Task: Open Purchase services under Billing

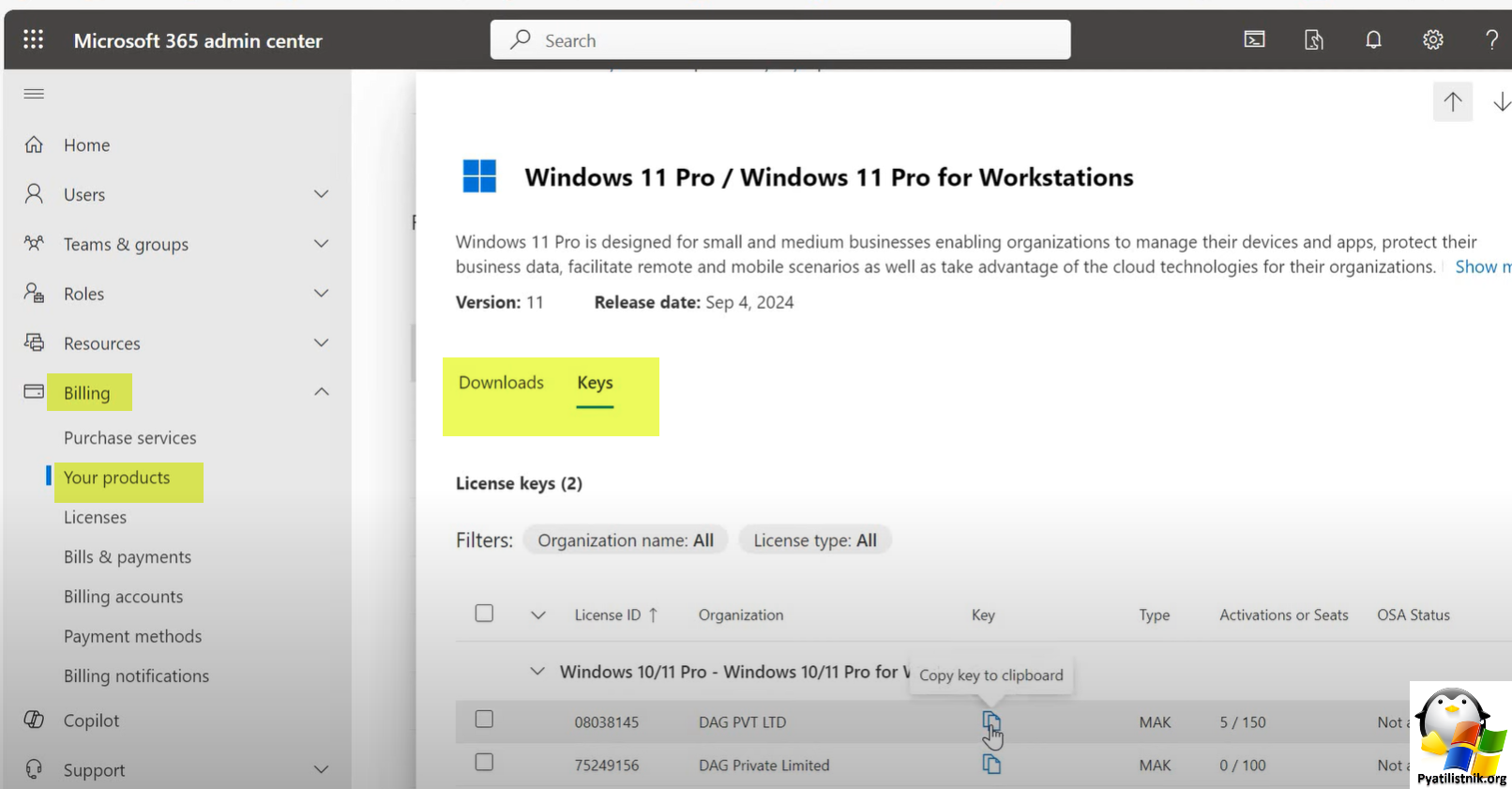Action: coord(130,438)
